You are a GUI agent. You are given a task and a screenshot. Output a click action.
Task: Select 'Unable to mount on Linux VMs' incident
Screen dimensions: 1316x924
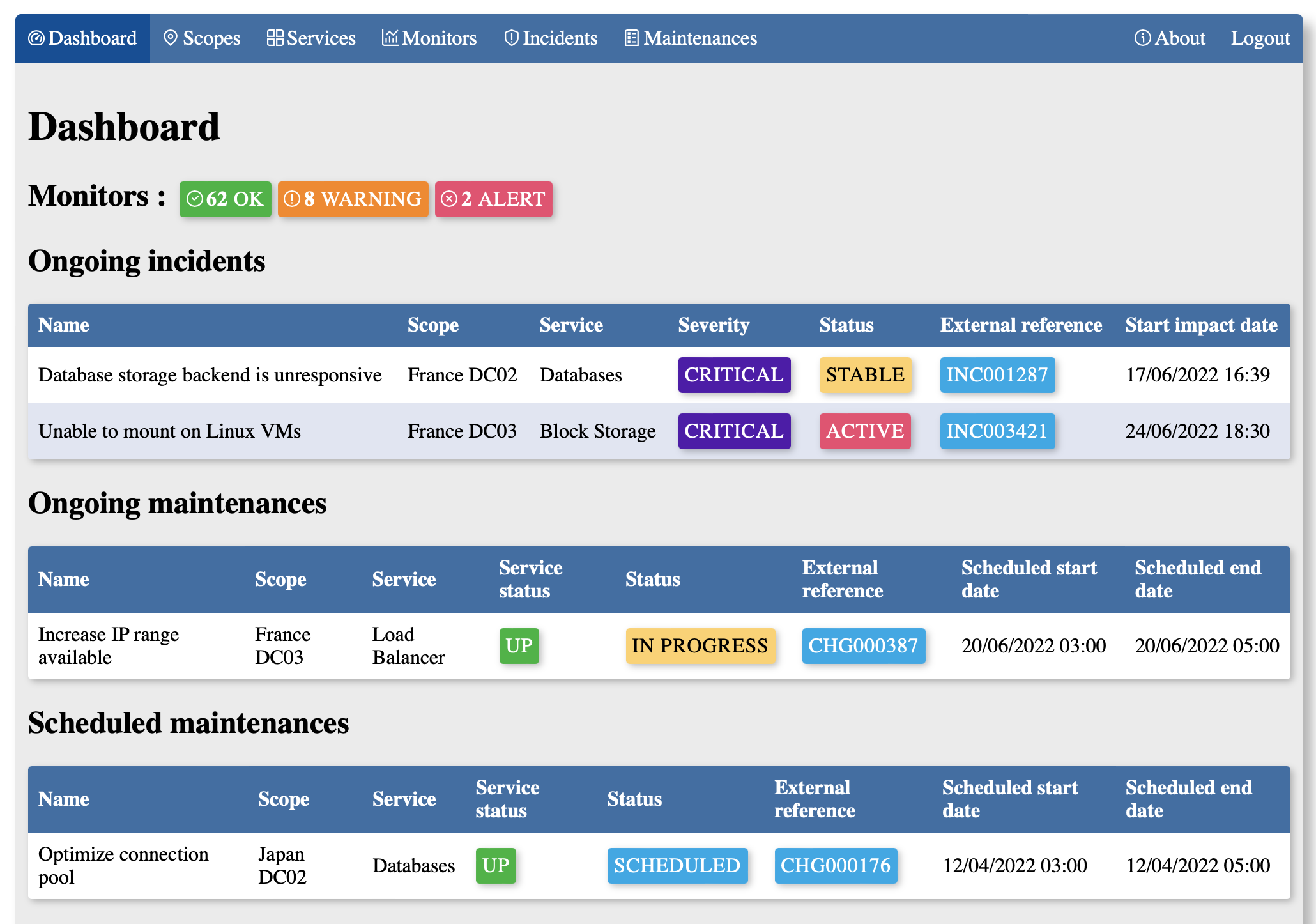169,431
